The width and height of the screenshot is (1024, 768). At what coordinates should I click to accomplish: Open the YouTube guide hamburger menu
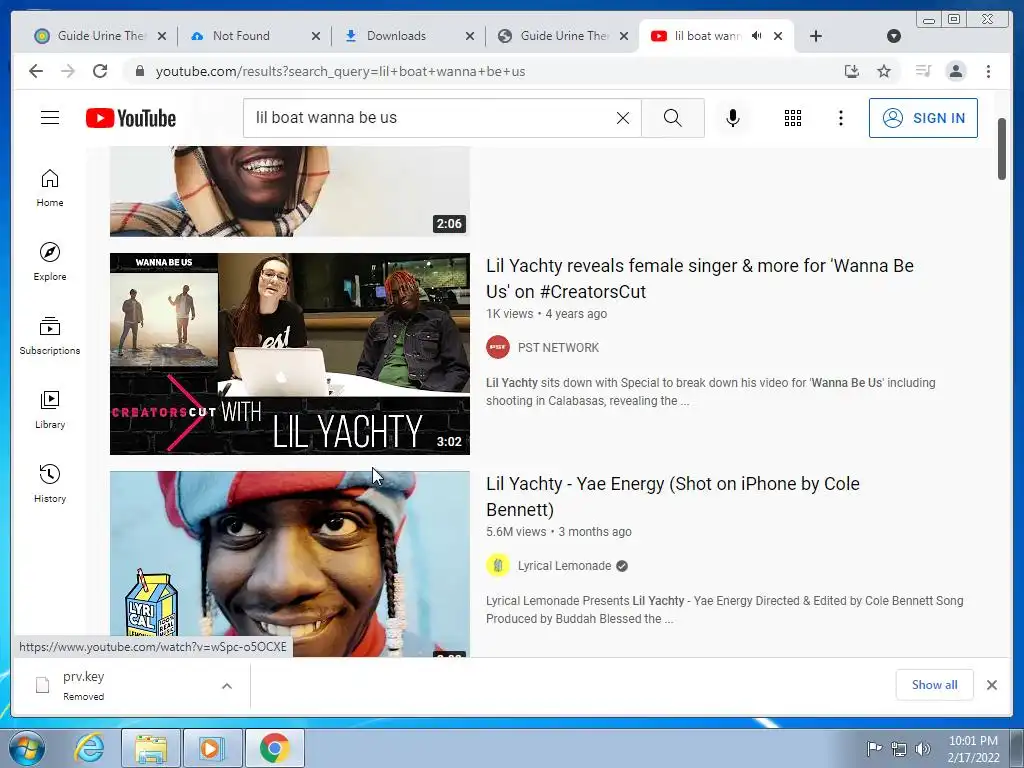click(50, 118)
